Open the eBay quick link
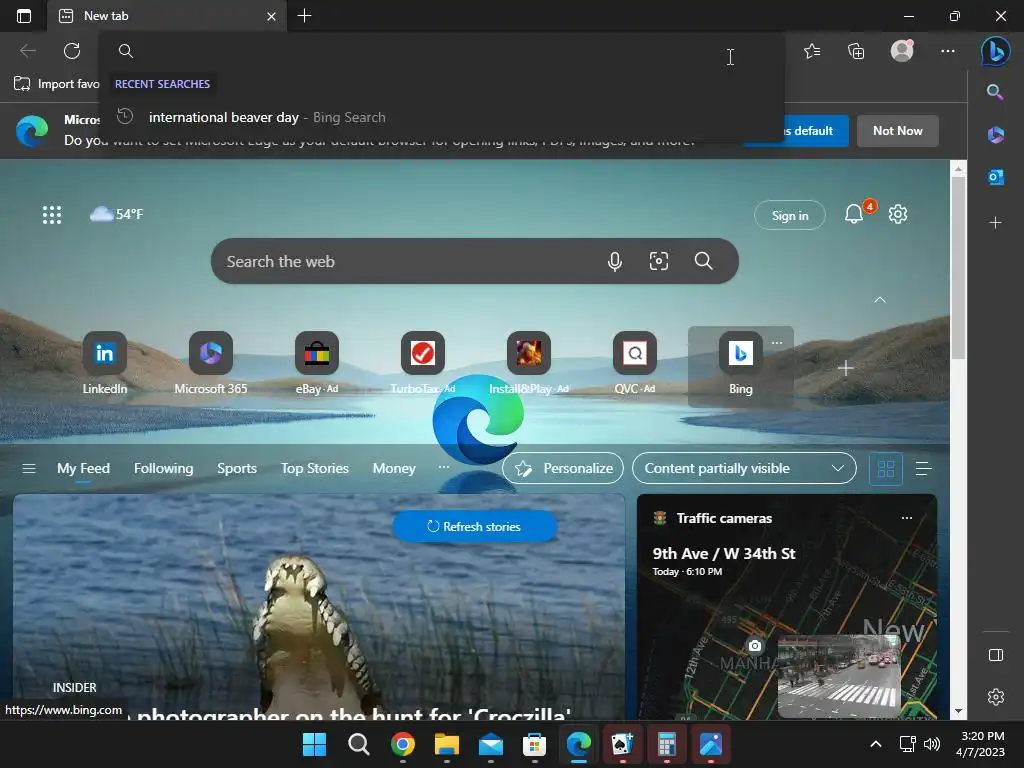This screenshot has width=1024, height=768. tap(317, 364)
